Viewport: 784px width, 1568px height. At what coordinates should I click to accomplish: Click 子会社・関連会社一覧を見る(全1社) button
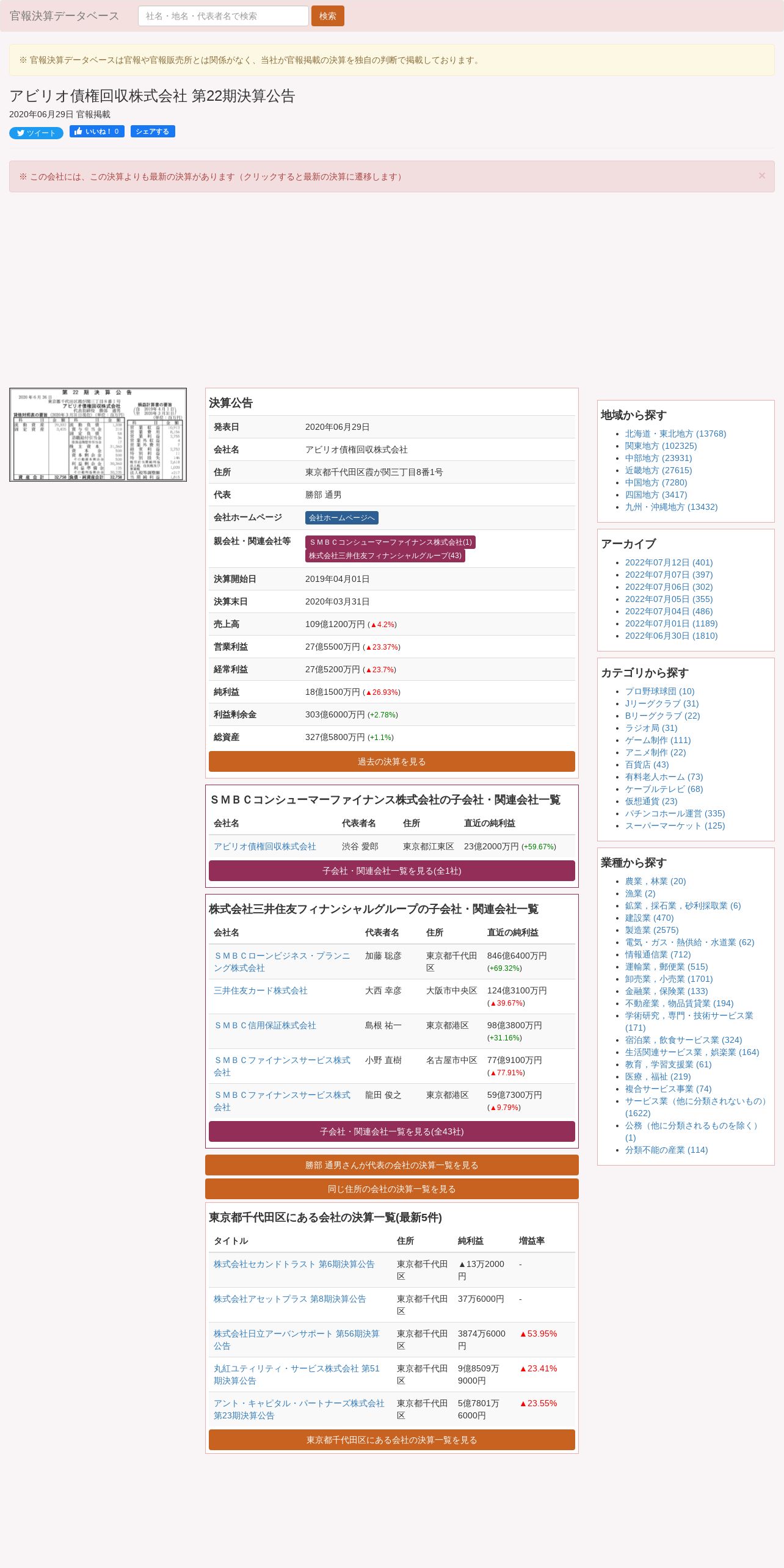392,871
